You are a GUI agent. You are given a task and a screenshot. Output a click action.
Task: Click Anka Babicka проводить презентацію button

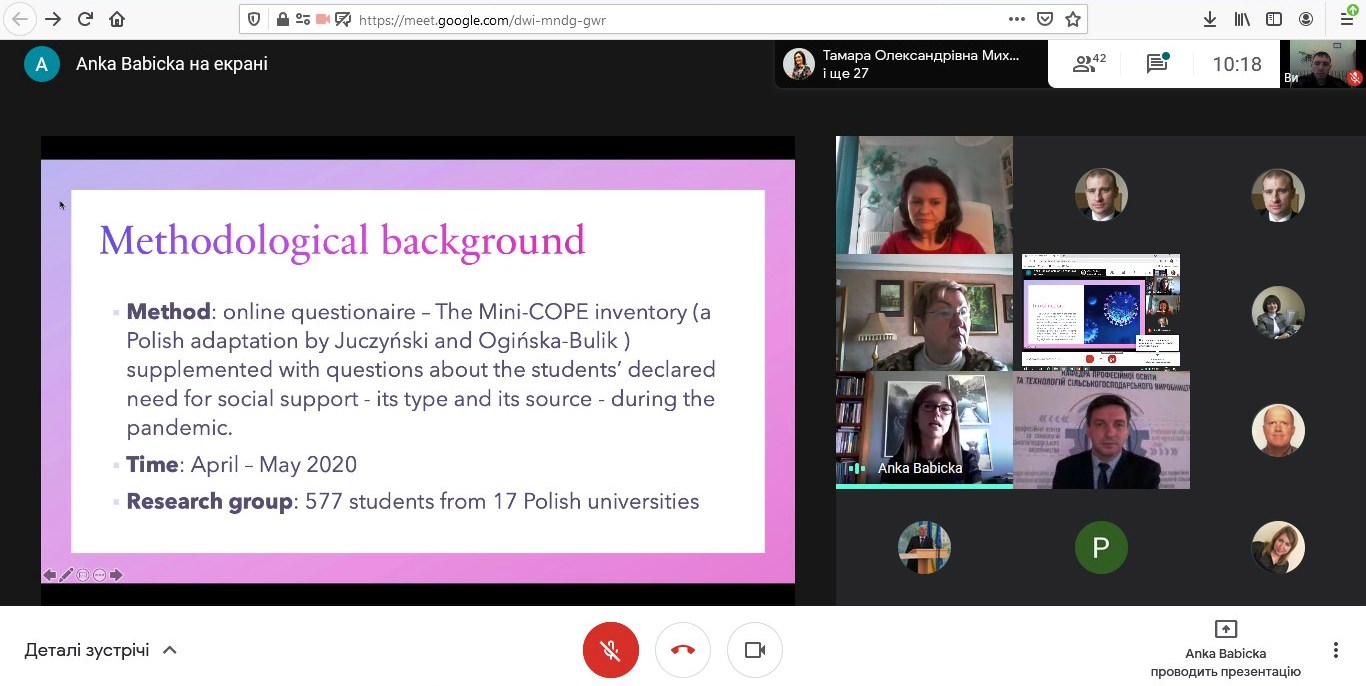tap(1225, 649)
